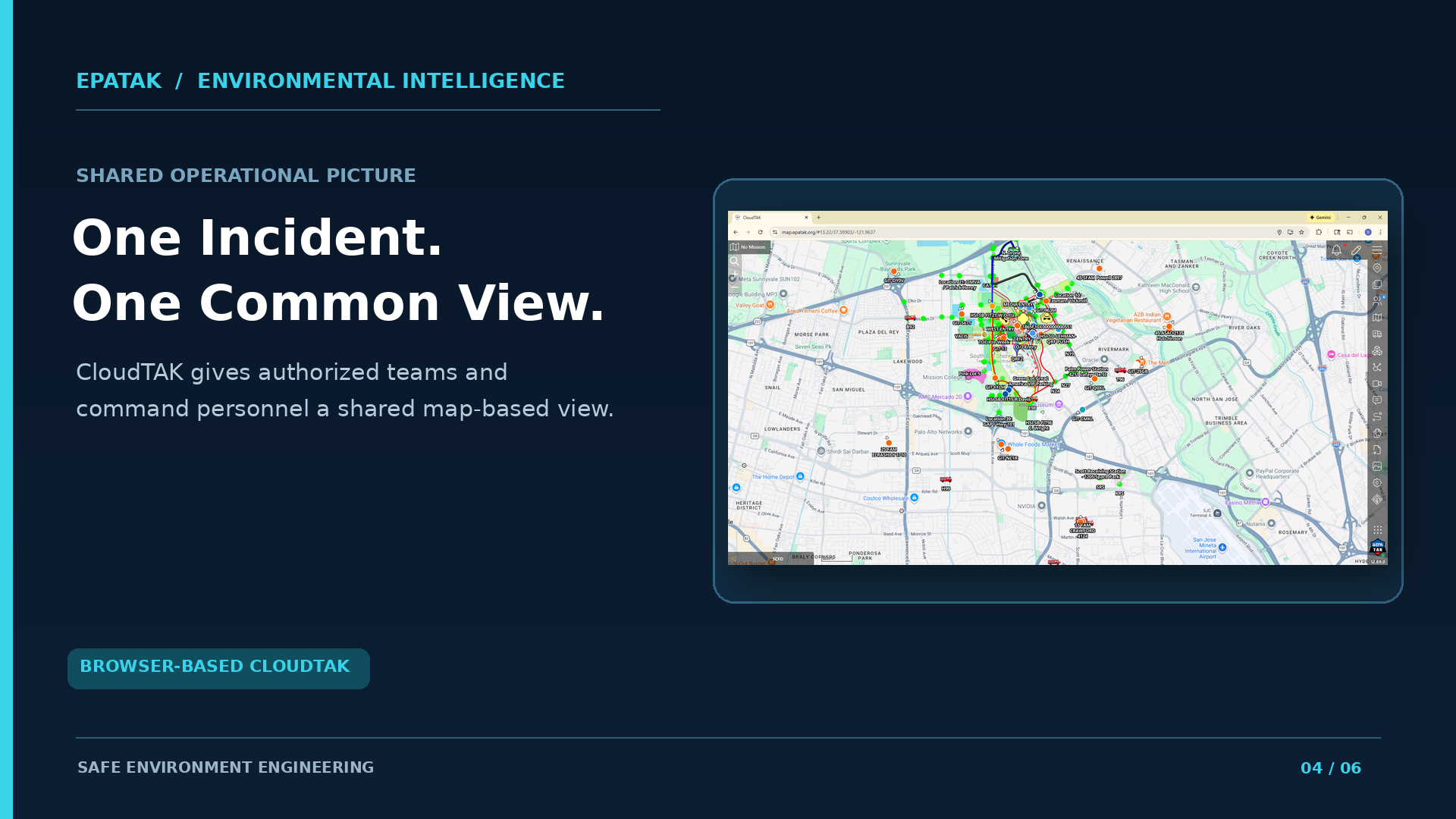Open the ambulance vehicle sidebar icon
This screenshot has width=1456, height=819.
pyautogui.click(x=1377, y=334)
